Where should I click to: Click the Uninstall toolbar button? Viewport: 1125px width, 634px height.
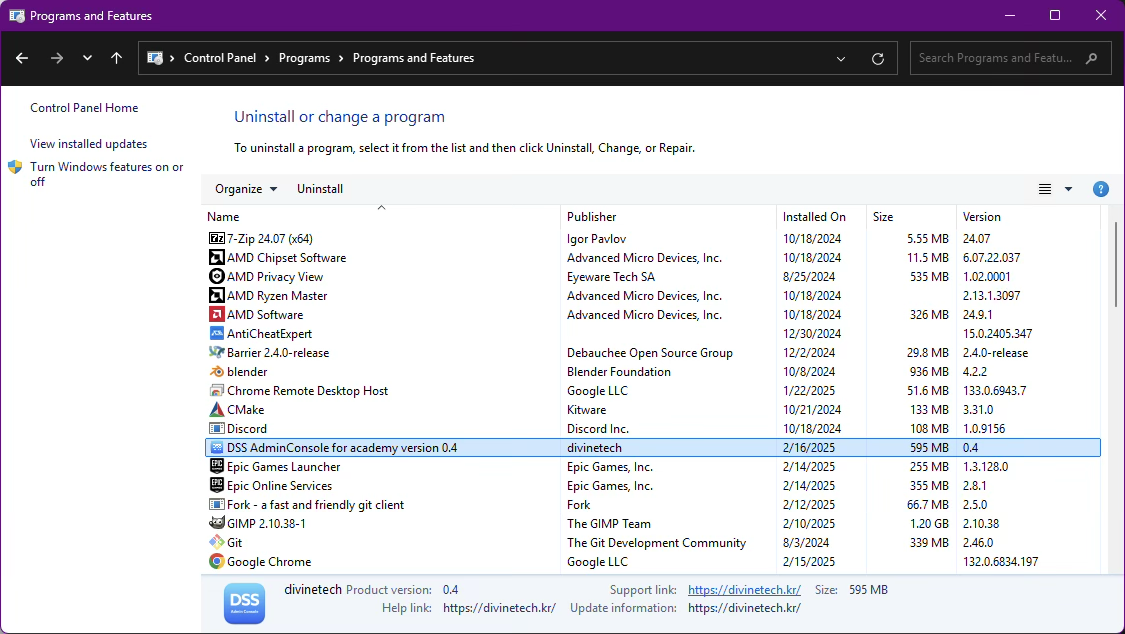(320, 189)
